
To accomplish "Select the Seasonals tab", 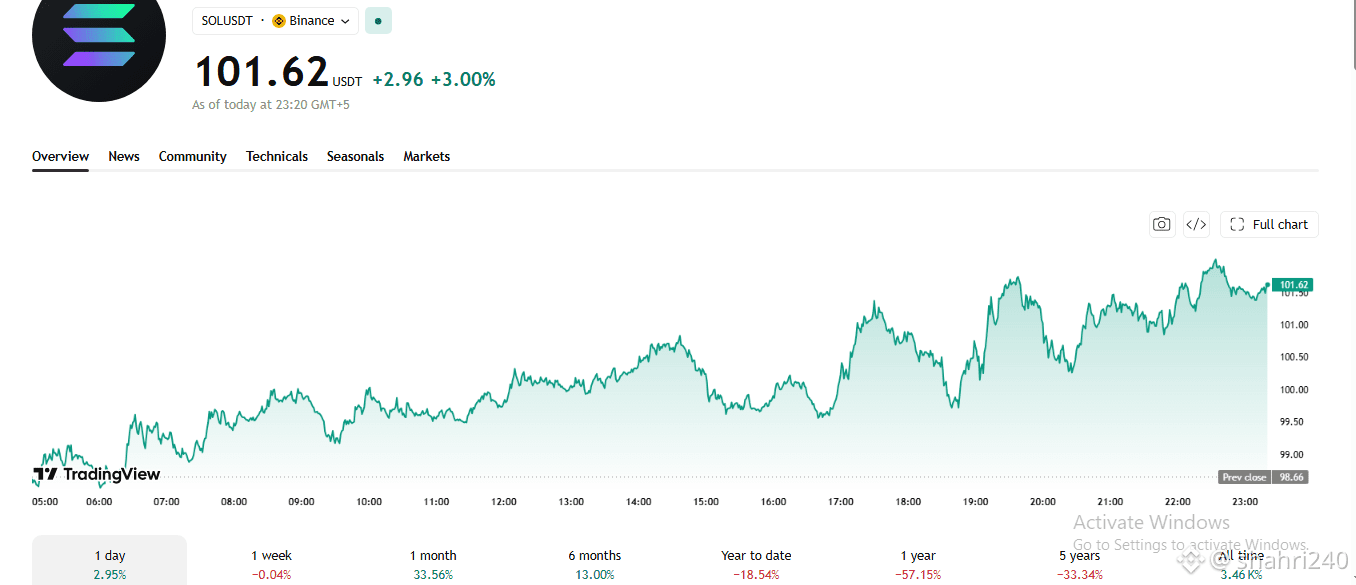I will 355,156.
